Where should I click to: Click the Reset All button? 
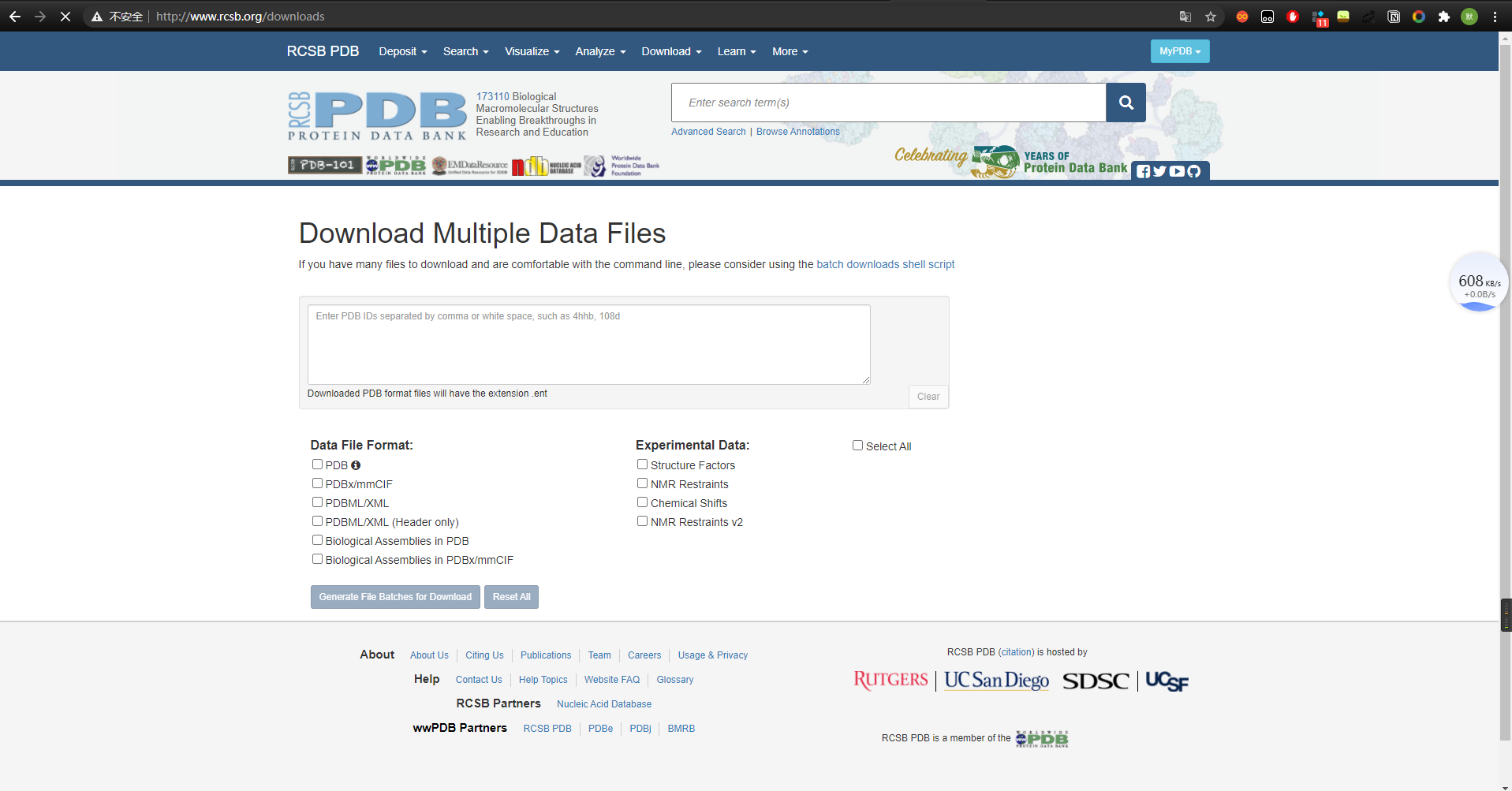(511, 597)
